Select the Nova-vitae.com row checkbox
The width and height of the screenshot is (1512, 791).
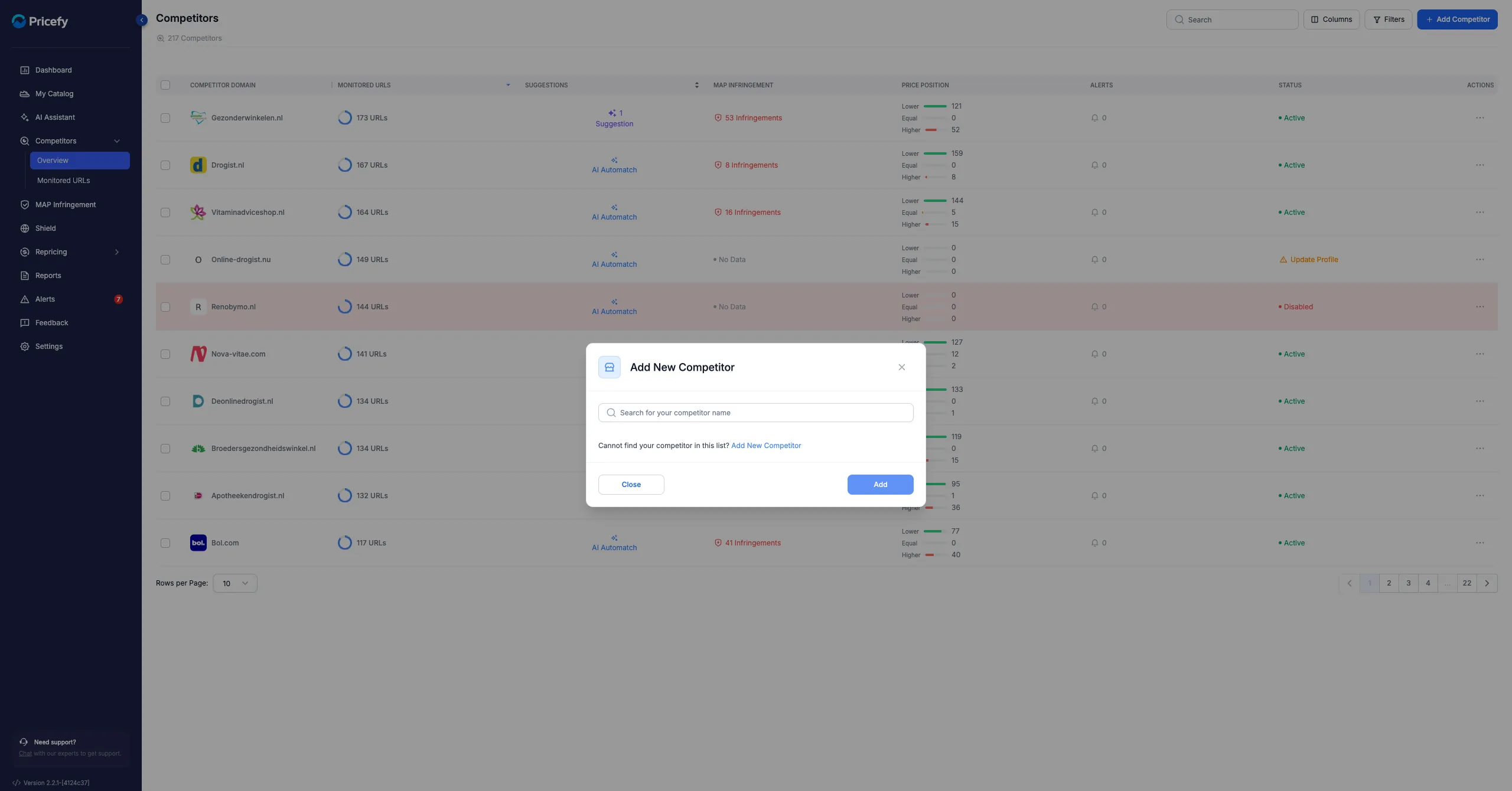click(165, 354)
